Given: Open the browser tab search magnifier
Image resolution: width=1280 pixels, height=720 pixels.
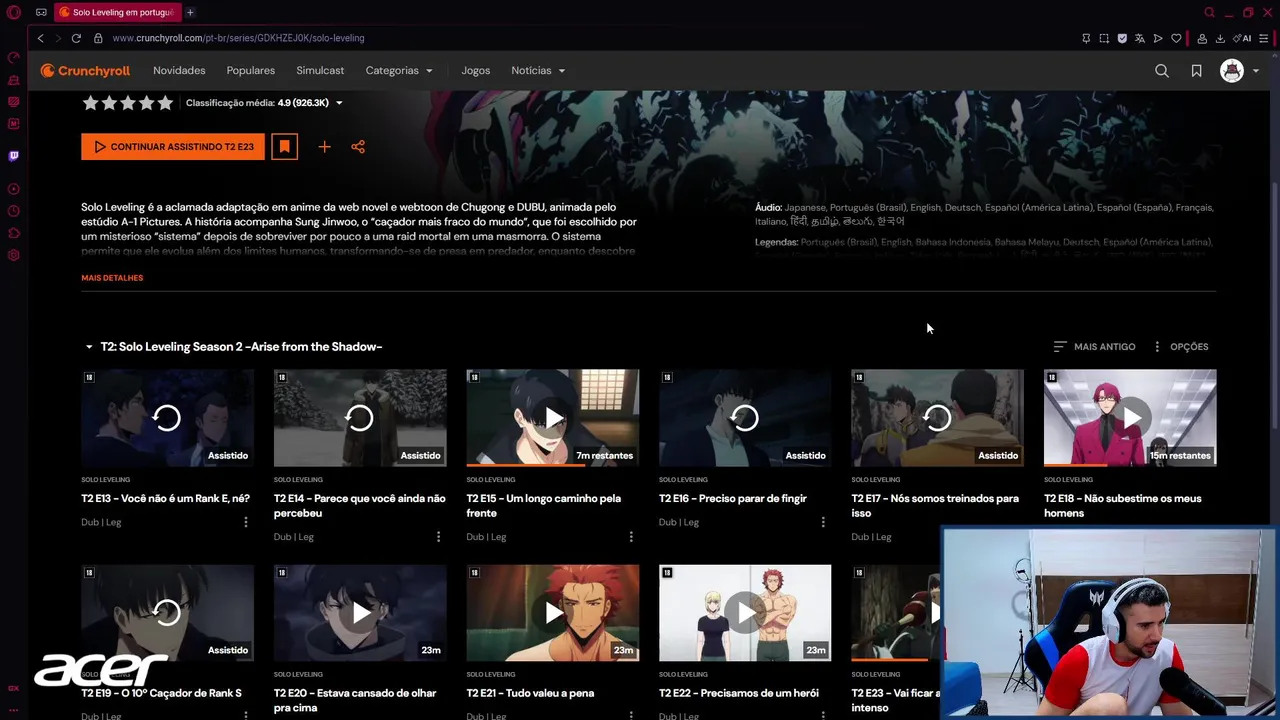Looking at the screenshot, I should tap(1209, 12).
